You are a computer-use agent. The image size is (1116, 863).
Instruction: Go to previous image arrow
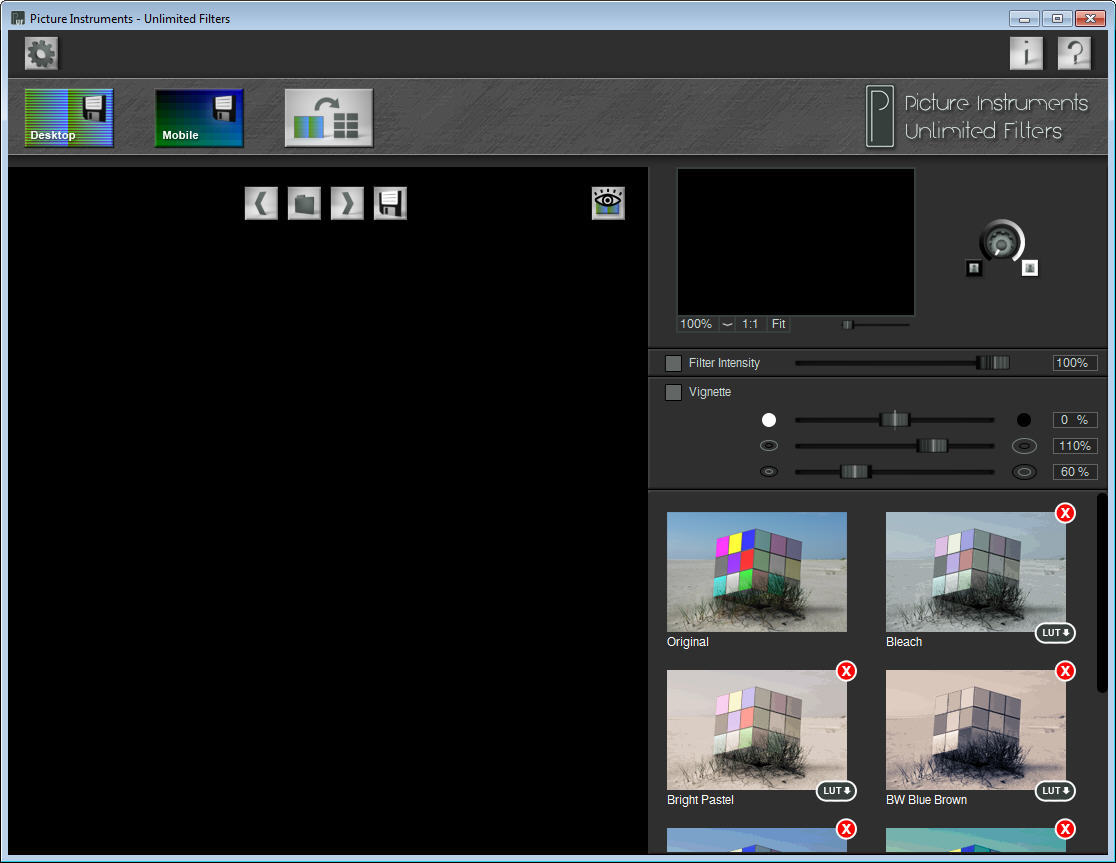pos(261,203)
